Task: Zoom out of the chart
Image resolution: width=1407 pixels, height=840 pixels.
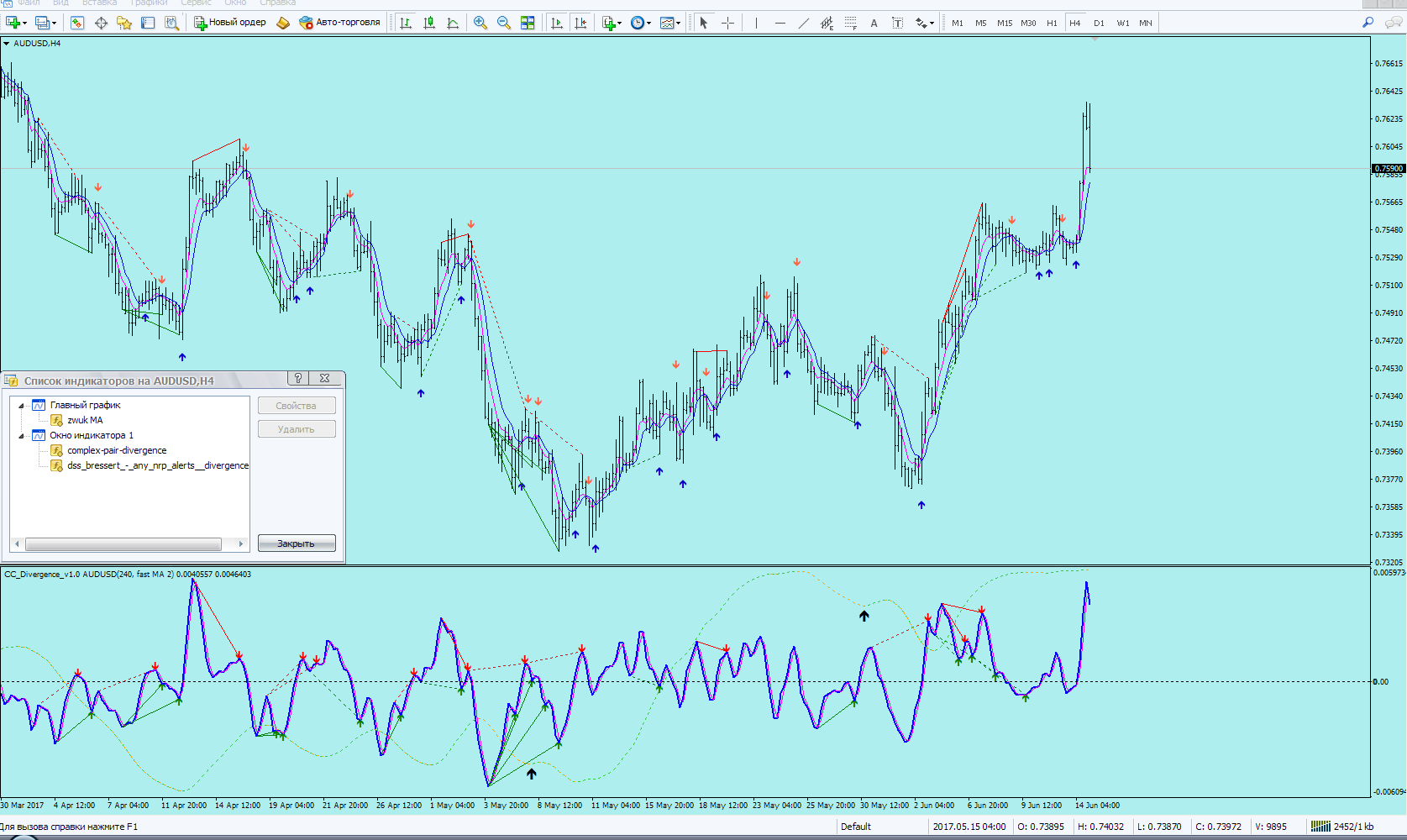Action: pyautogui.click(x=504, y=23)
